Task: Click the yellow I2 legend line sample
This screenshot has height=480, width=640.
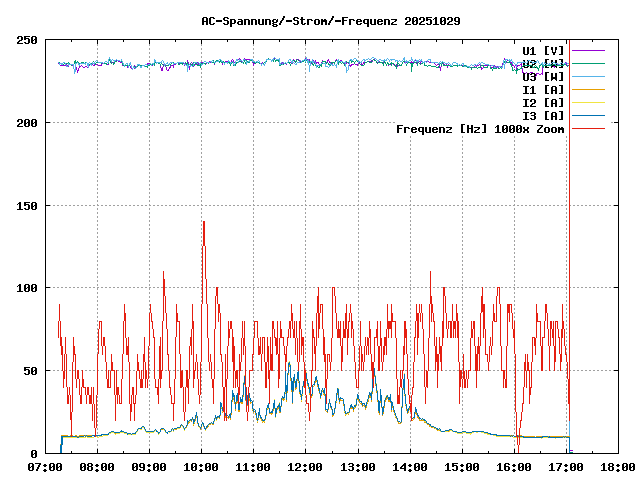Action: pyautogui.click(x=588, y=102)
